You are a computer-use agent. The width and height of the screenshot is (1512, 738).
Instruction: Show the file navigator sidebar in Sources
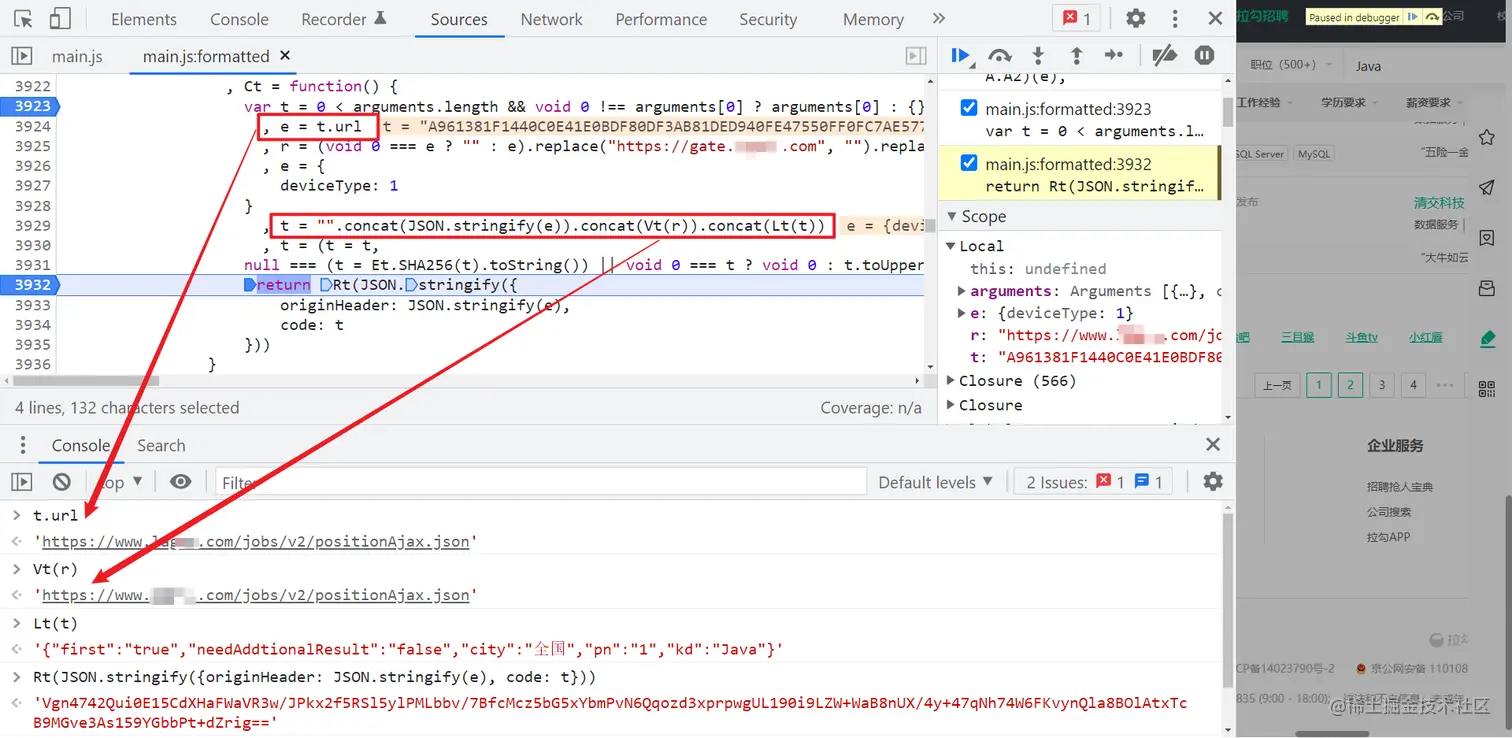[21, 56]
